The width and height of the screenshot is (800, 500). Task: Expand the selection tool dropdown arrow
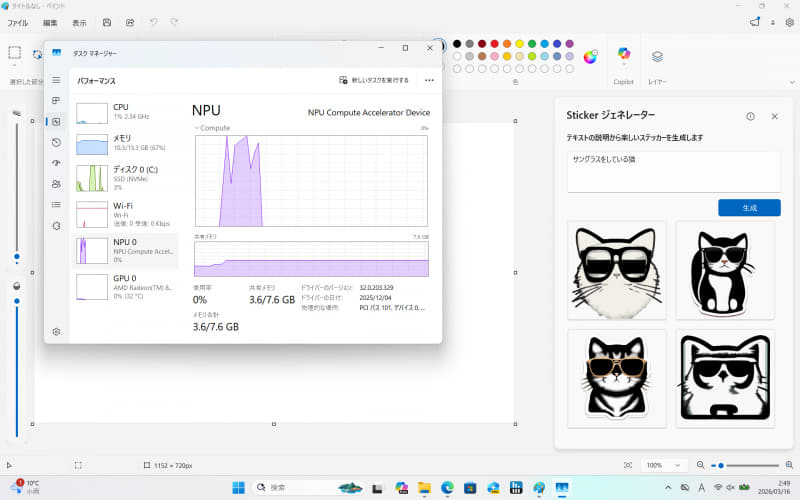coord(15,66)
